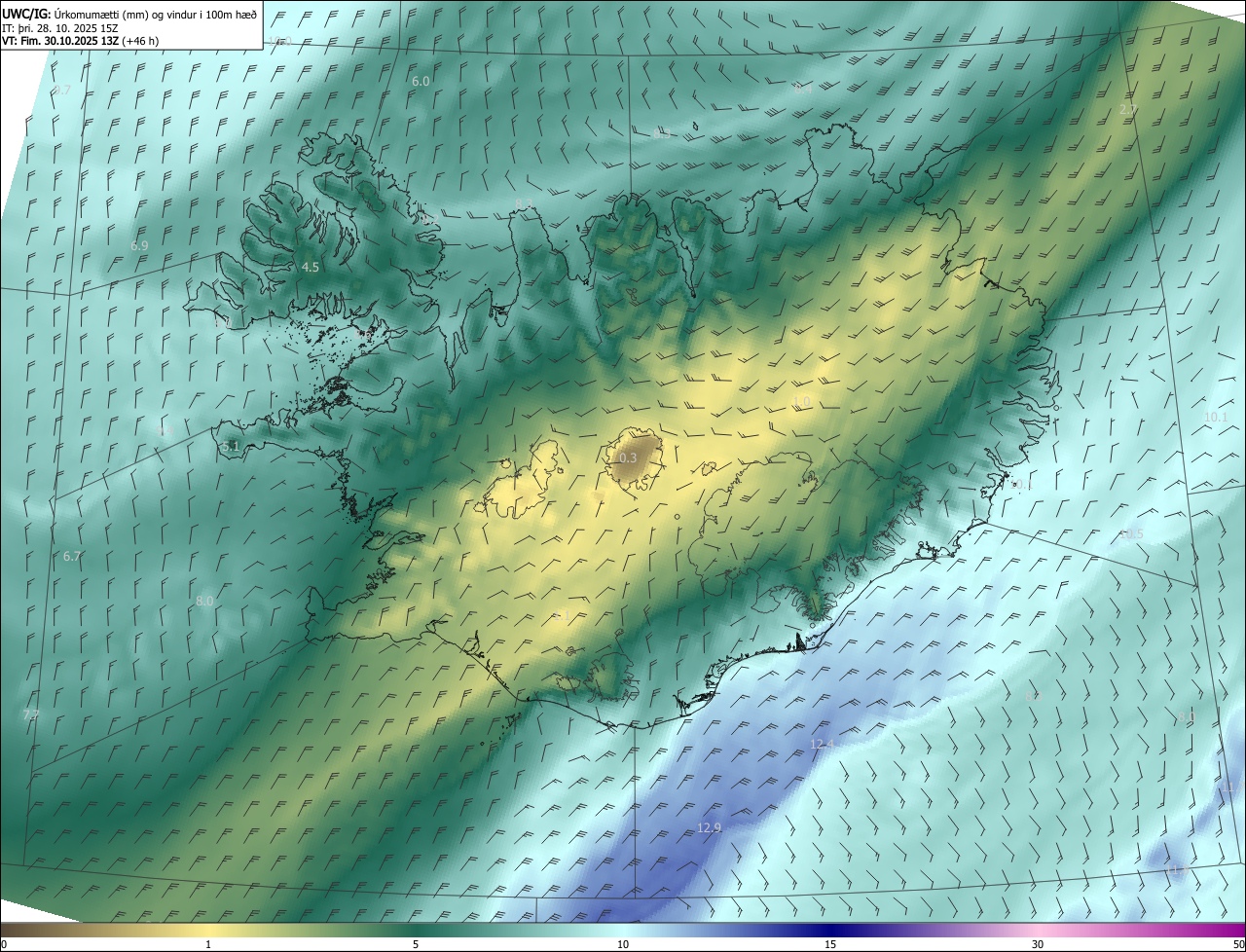Click the colorbar tick labeled '1'

(208, 944)
